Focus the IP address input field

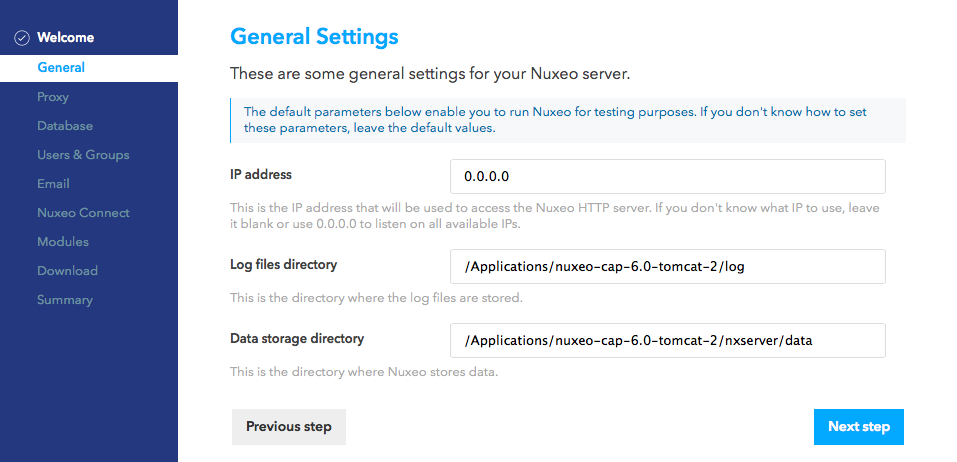click(668, 177)
